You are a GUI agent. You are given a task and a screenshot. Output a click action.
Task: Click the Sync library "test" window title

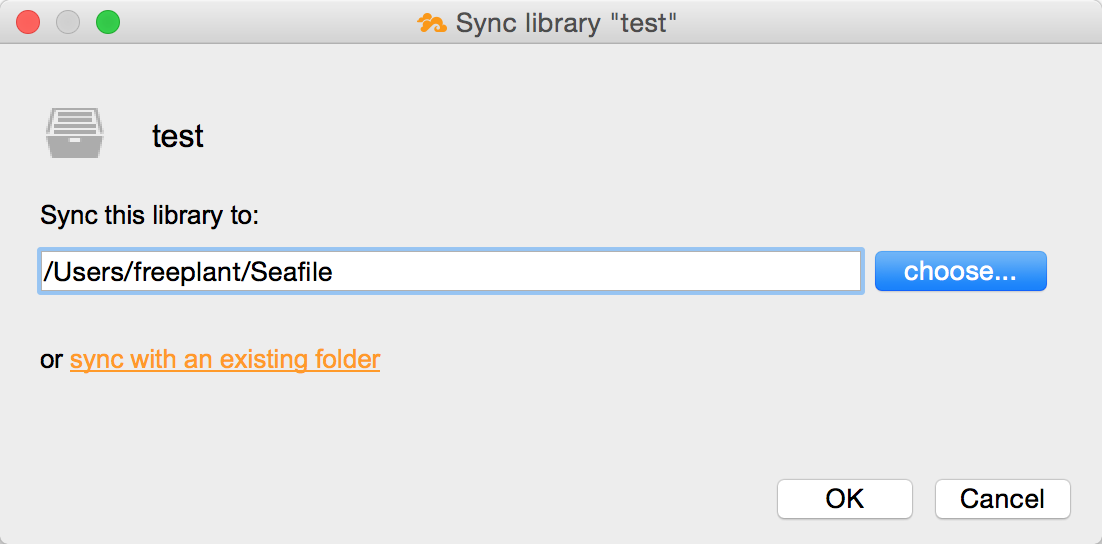coord(566,23)
